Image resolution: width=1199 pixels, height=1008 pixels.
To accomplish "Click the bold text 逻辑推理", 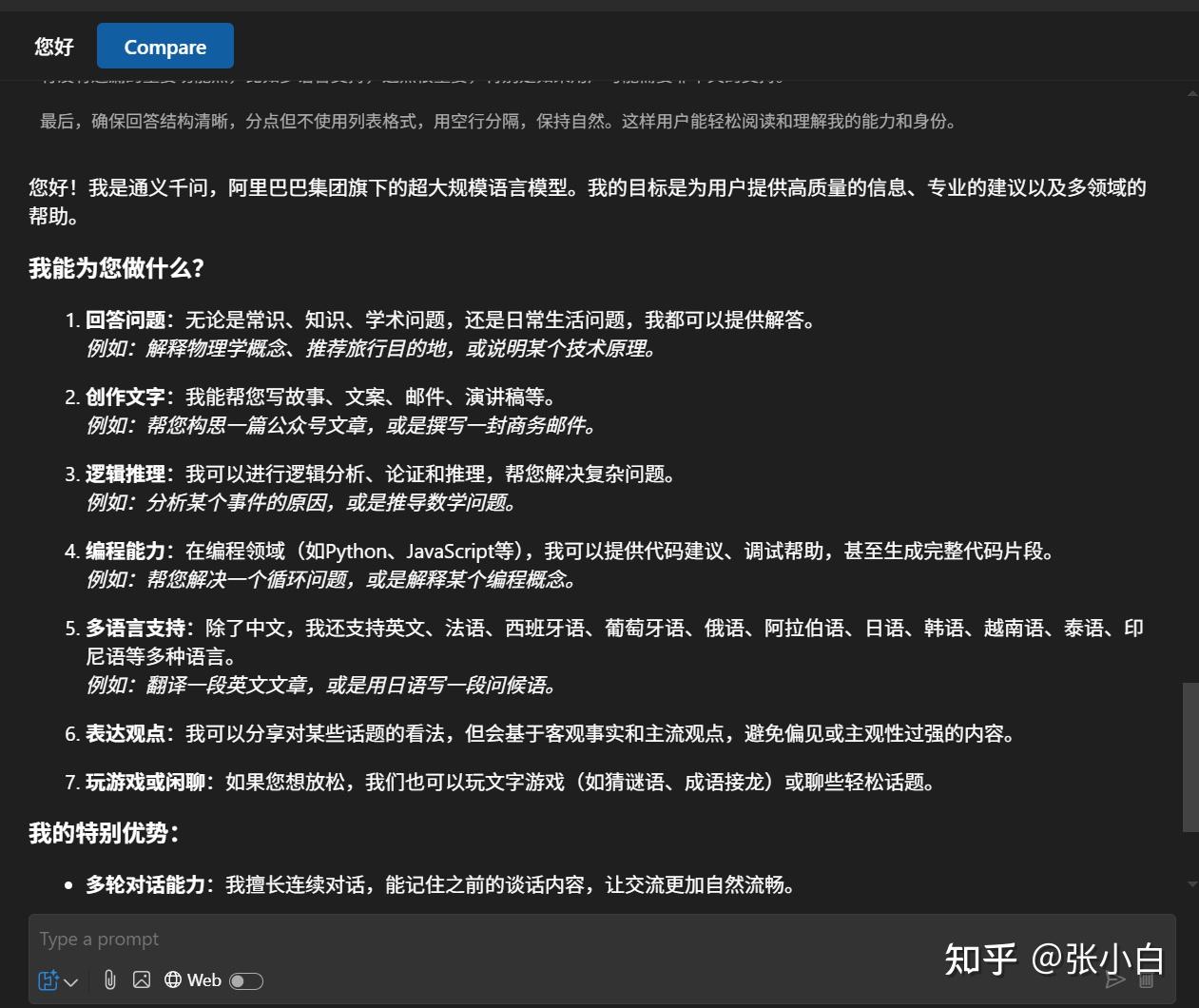I will click(x=126, y=475).
